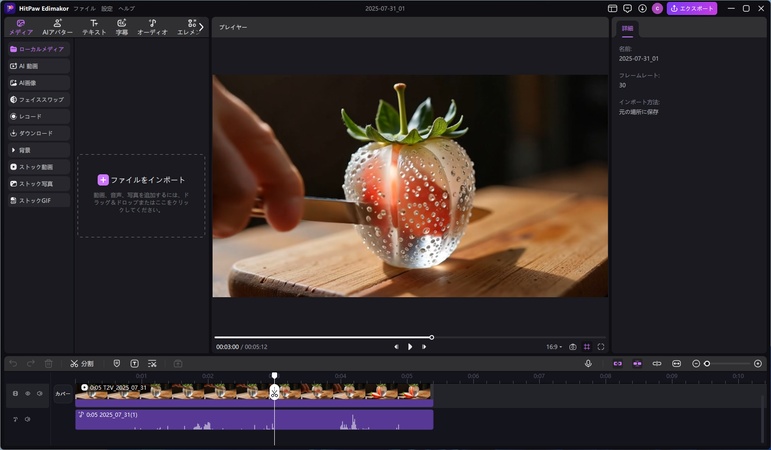Open the 16:9 aspect ratio dropdown

coord(553,347)
